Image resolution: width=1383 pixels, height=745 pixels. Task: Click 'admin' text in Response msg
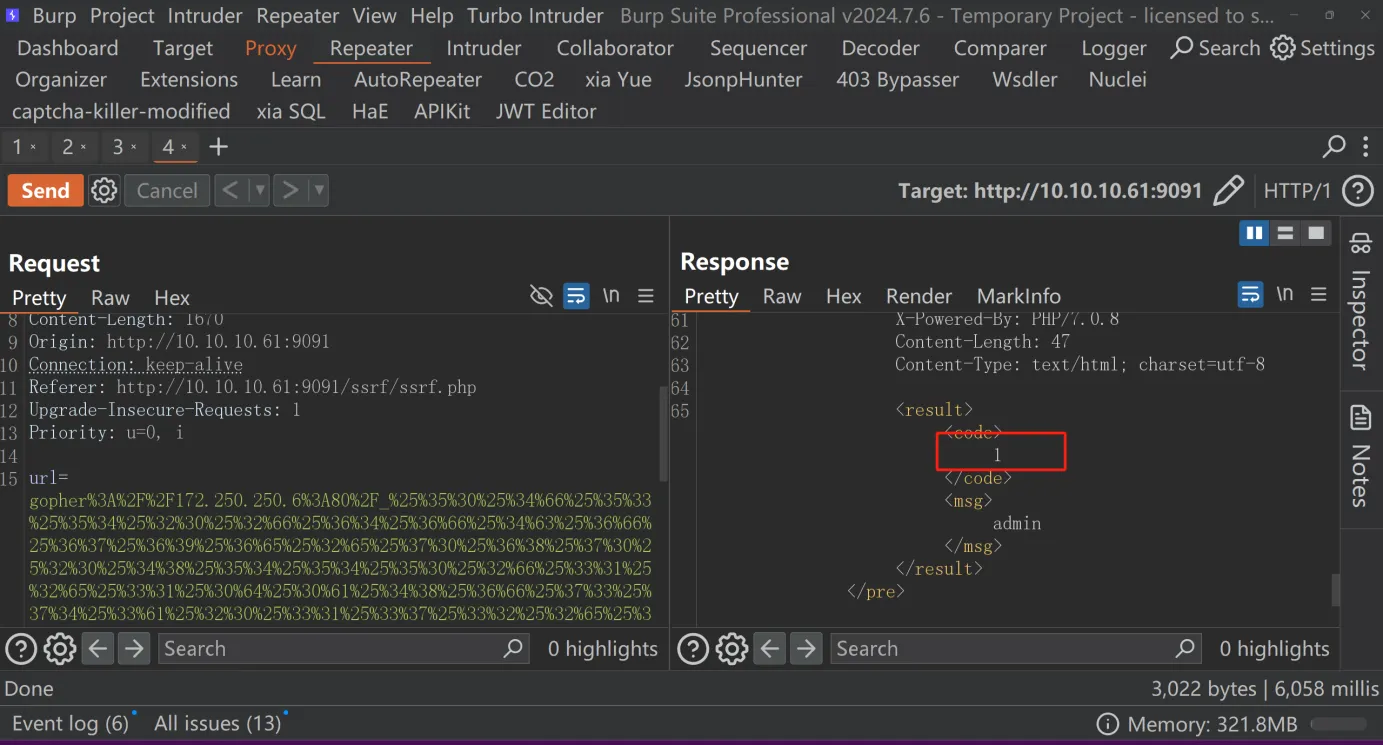click(1017, 523)
